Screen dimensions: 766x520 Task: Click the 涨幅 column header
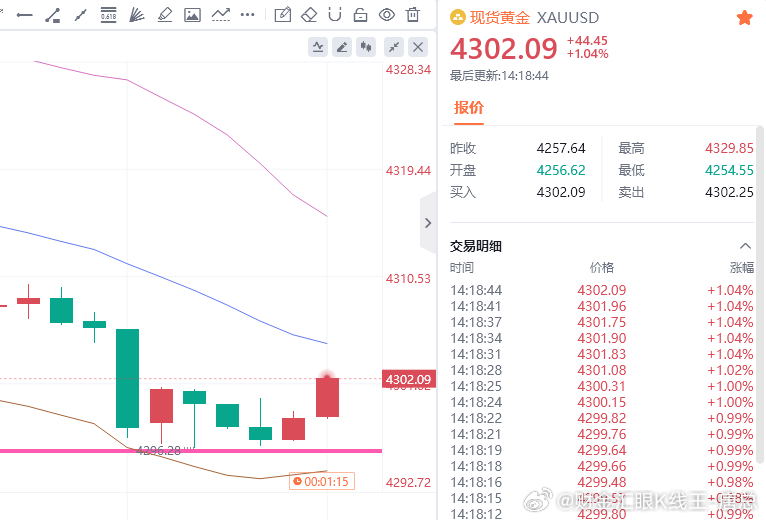coord(742,268)
